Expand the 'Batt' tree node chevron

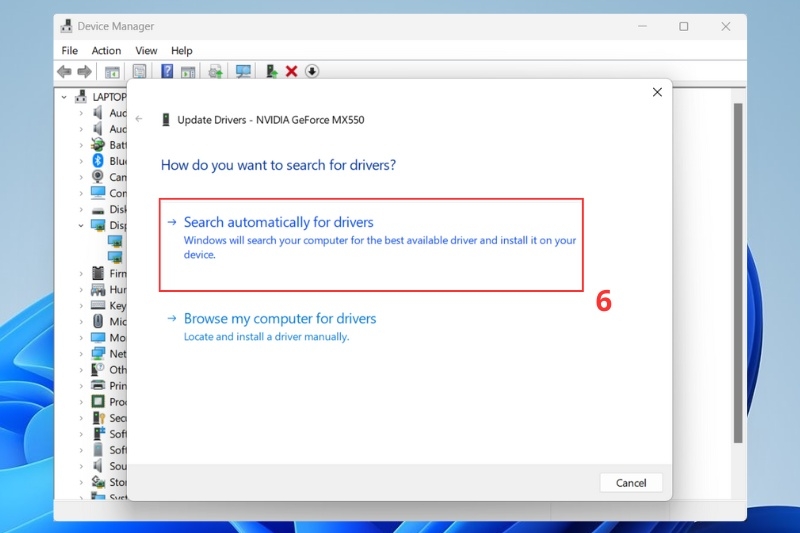[81, 145]
